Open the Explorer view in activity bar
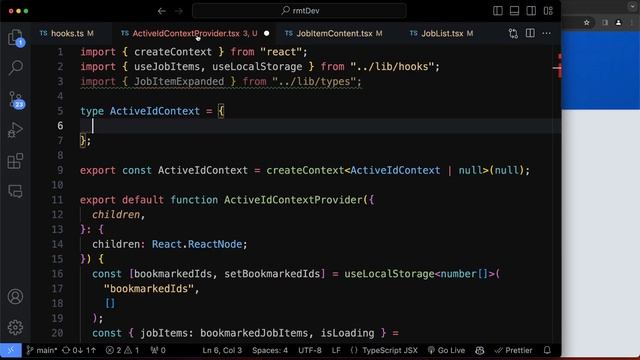Viewport: 640px width, 360px height. point(16,38)
